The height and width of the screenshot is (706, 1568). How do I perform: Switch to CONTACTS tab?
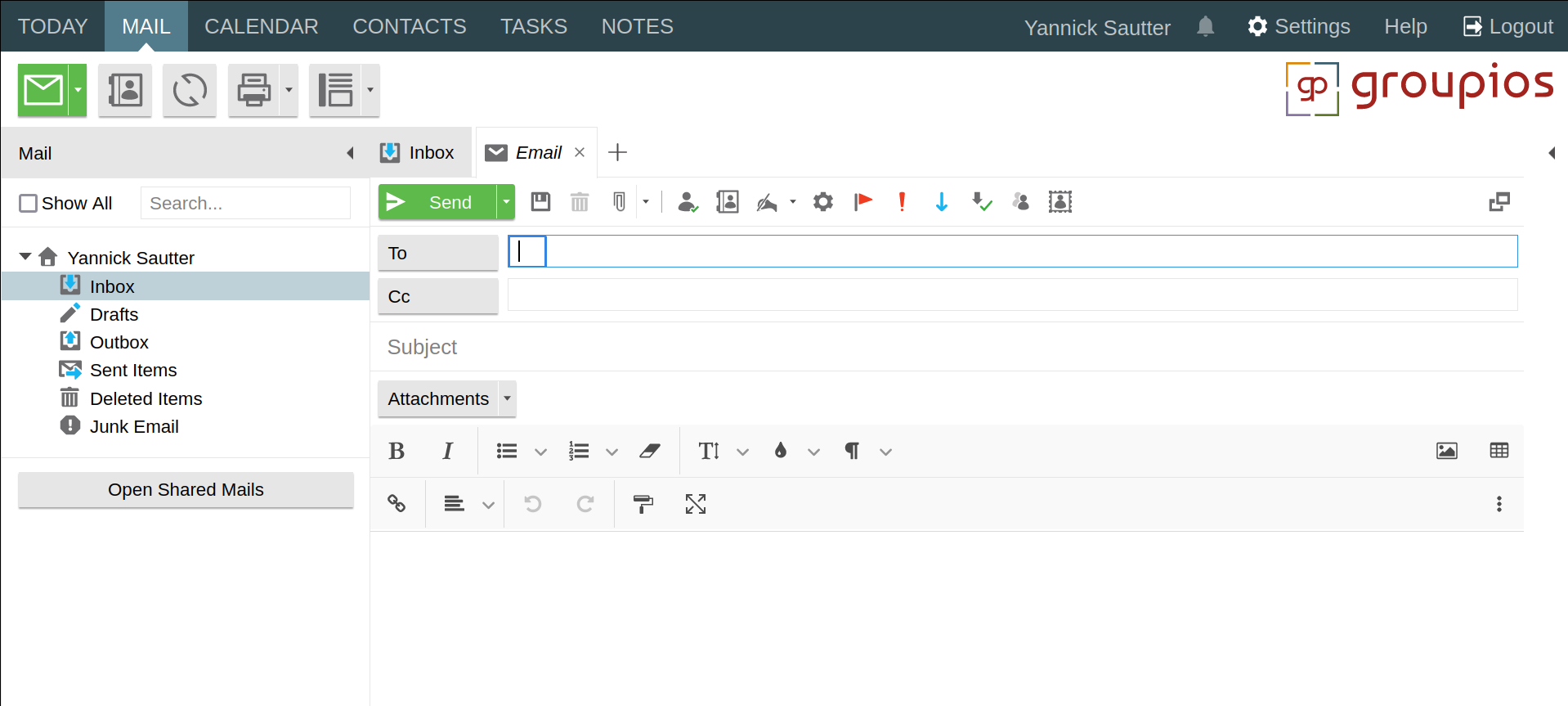click(x=410, y=26)
